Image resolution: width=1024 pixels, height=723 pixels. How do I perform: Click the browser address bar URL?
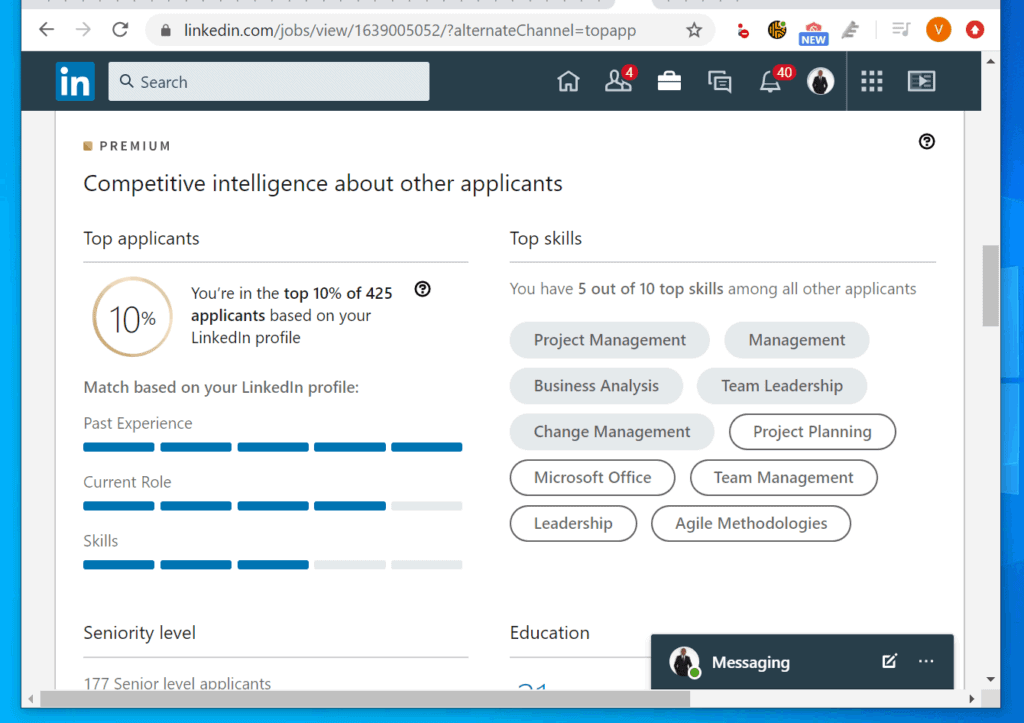(x=410, y=30)
